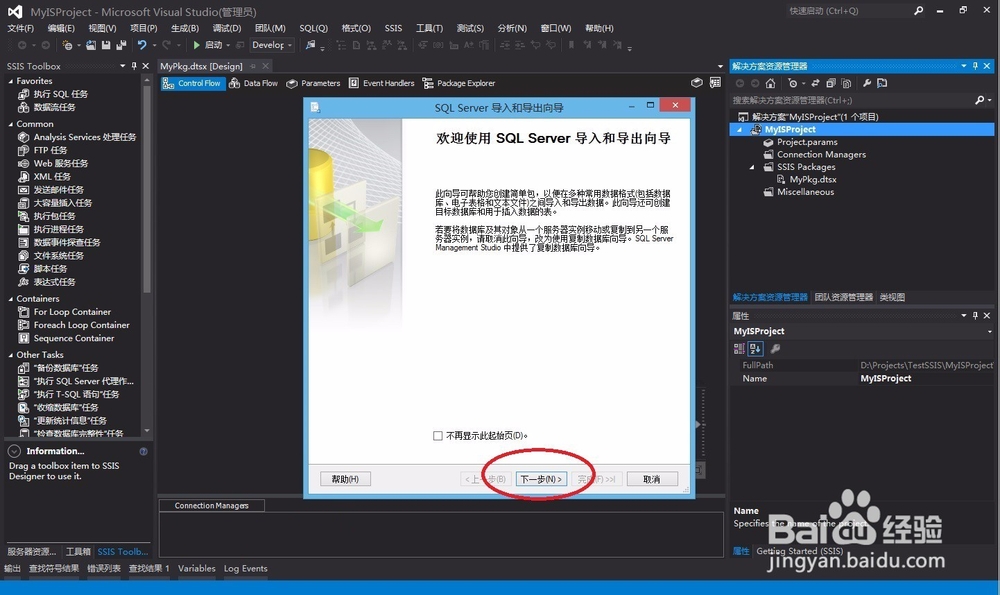The image size is (1000, 595).
Task: Collapse the Favorites toolbox group
Action: [11, 81]
